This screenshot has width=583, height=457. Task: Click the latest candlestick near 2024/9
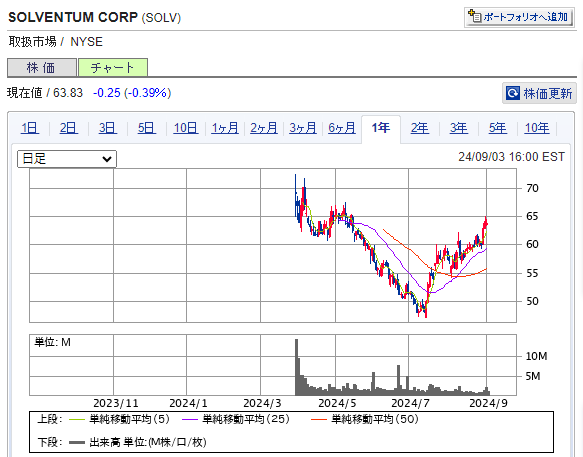pyautogui.click(x=487, y=224)
